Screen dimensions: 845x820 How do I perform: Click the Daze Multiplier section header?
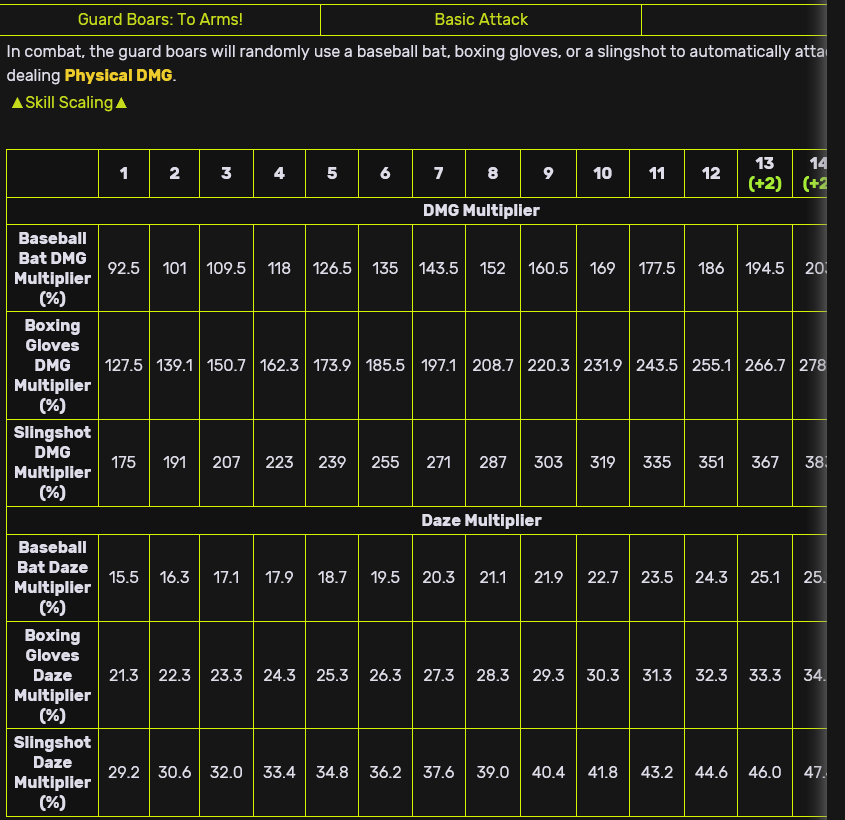click(x=481, y=520)
